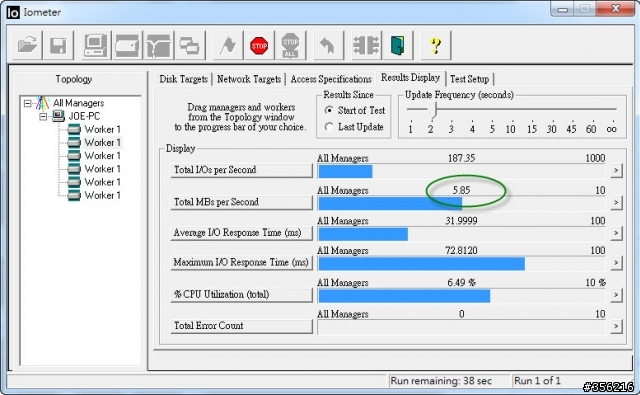The height and width of the screenshot is (395, 640).
Task: Open the '>' button for Average I/O Response Time
Action: (x=616, y=233)
